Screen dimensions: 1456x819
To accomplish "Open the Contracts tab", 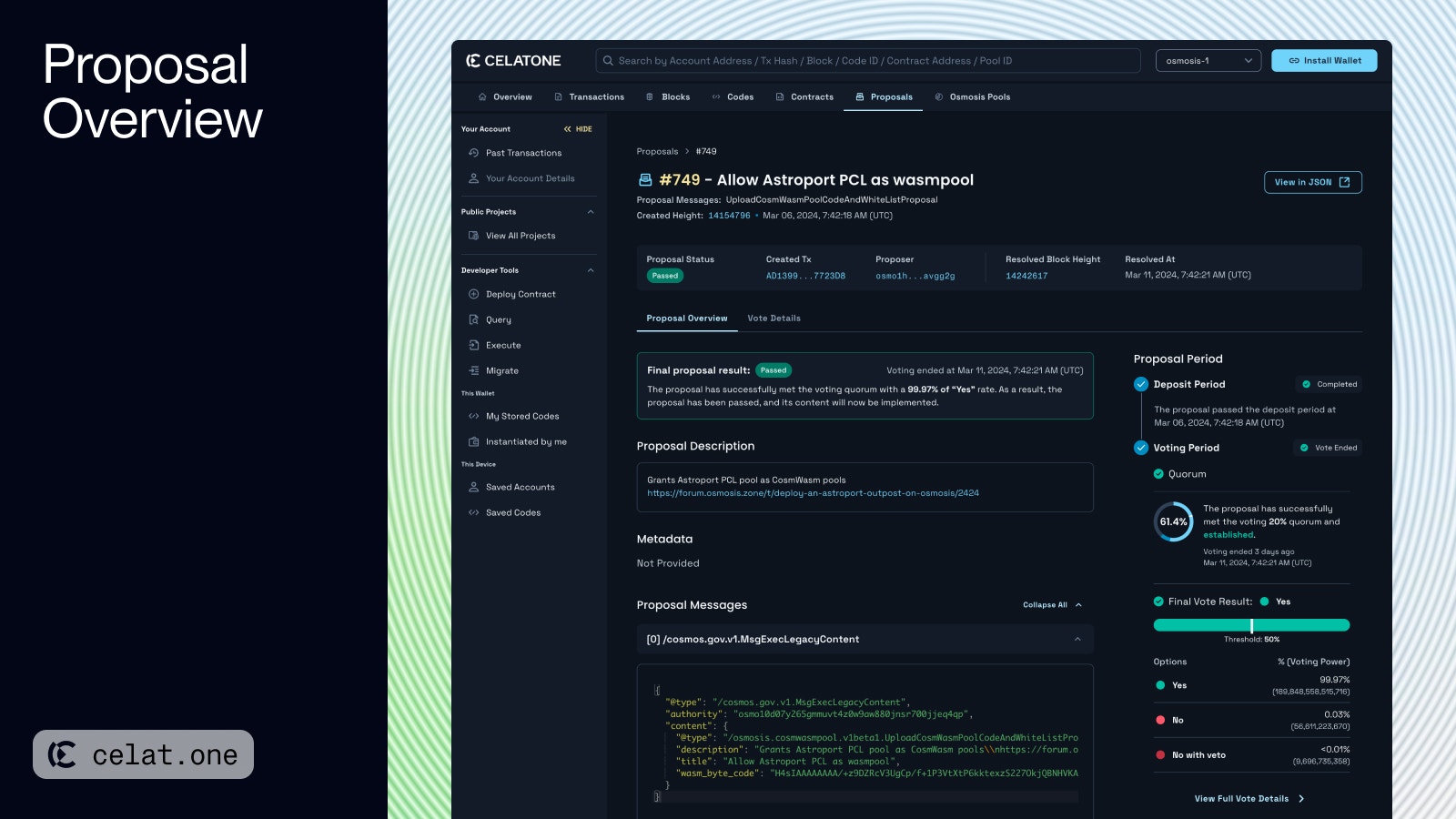I will click(x=804, y=96).
